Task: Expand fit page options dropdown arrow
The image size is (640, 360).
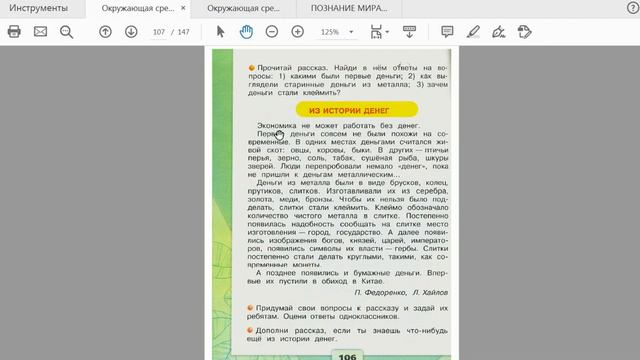Action: [387, 32]
